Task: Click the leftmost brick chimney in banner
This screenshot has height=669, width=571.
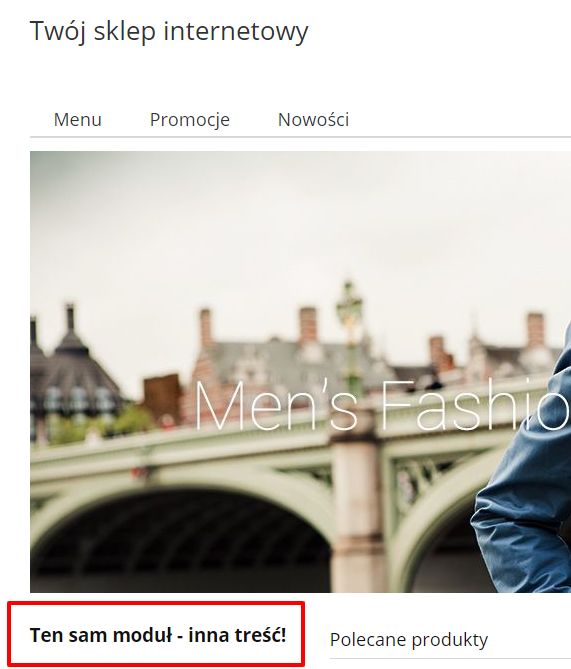Action: (x=206, y=329)
